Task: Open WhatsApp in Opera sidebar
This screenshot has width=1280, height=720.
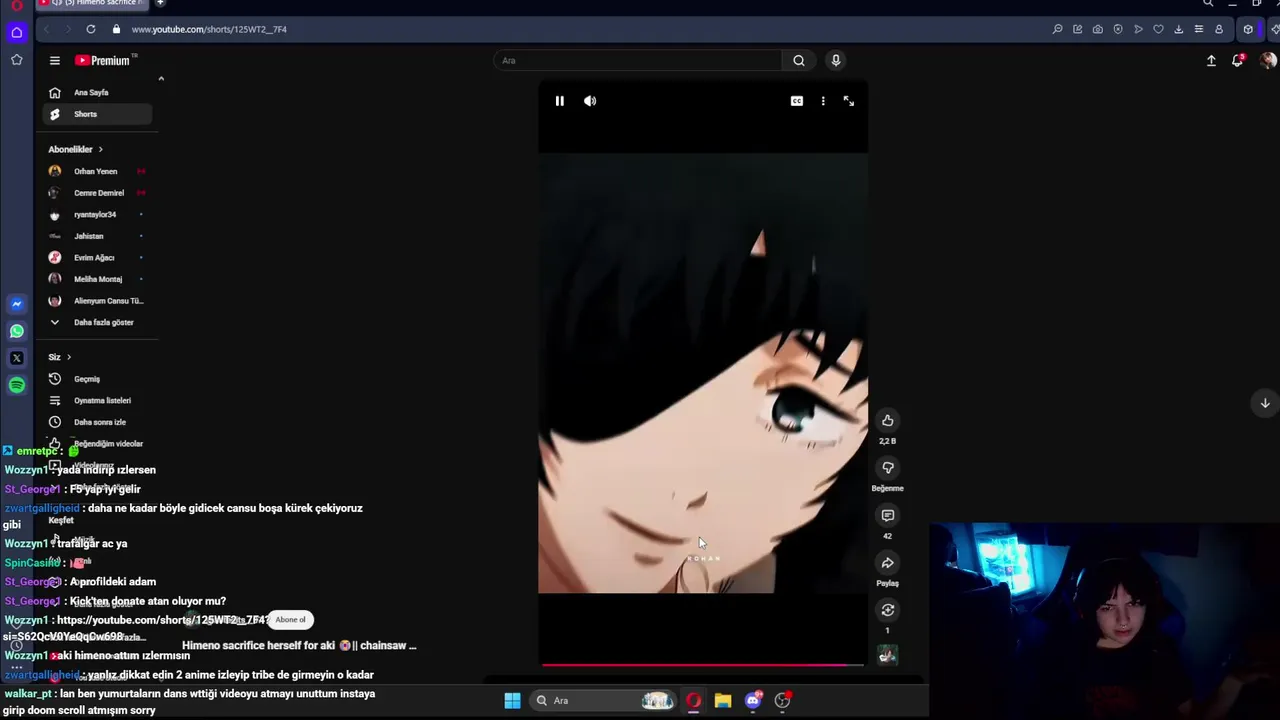Action: 17,331
